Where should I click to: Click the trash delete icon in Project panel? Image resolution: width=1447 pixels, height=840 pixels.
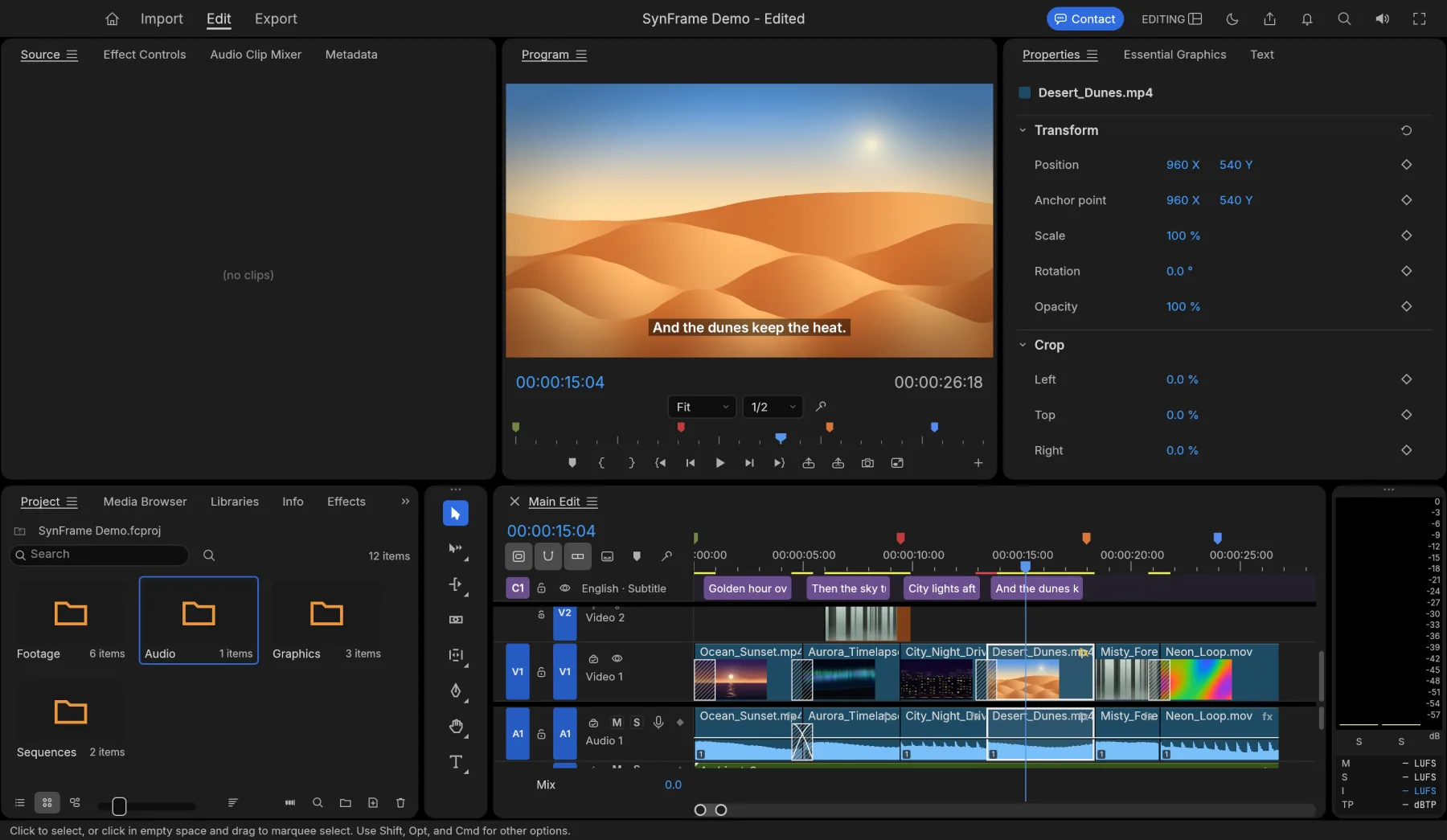[400, 802]
